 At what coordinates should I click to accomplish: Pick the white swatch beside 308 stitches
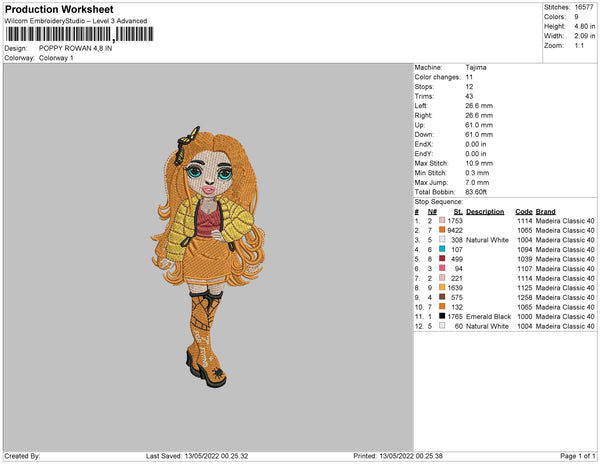pyautogui.click(x=442, y=239)
